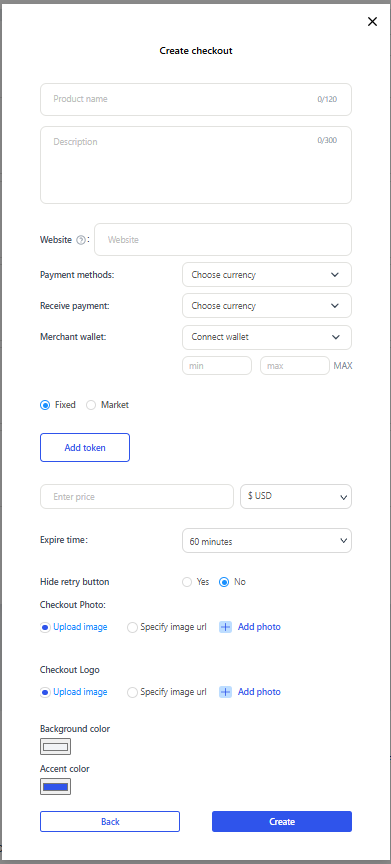This screenshot has width=391, height=864.
Task: Click the Website help question mark icon
Action: coord(81,240)
